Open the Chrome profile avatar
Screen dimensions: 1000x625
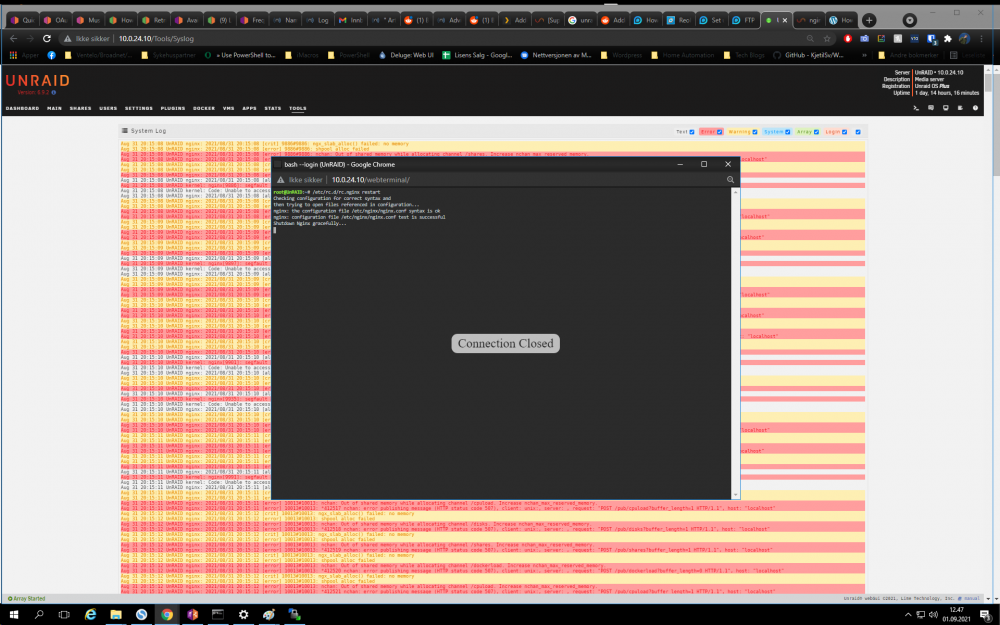[x=964, y=39]
